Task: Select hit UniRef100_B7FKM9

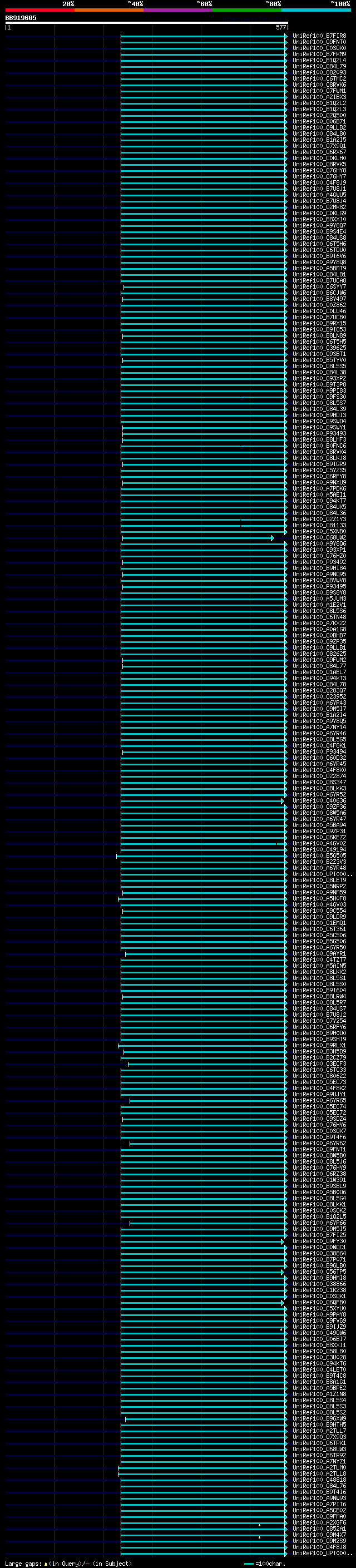Action: (x=319, y=54)
